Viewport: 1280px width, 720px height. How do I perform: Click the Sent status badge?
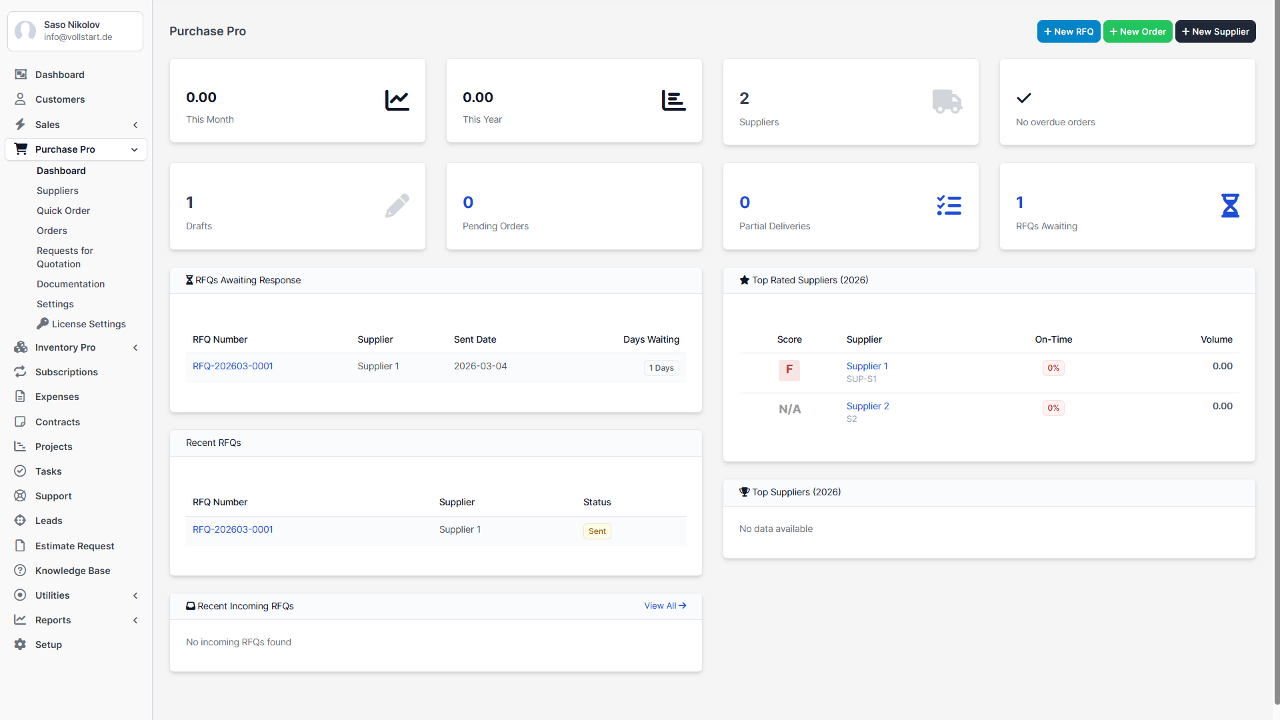(x=597, y=531)
